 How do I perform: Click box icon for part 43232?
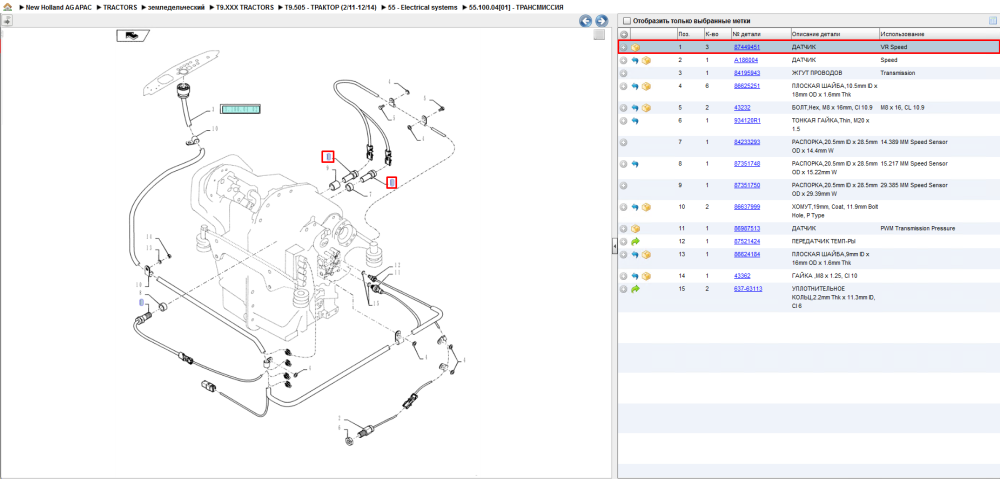click(x=646, y=107)
